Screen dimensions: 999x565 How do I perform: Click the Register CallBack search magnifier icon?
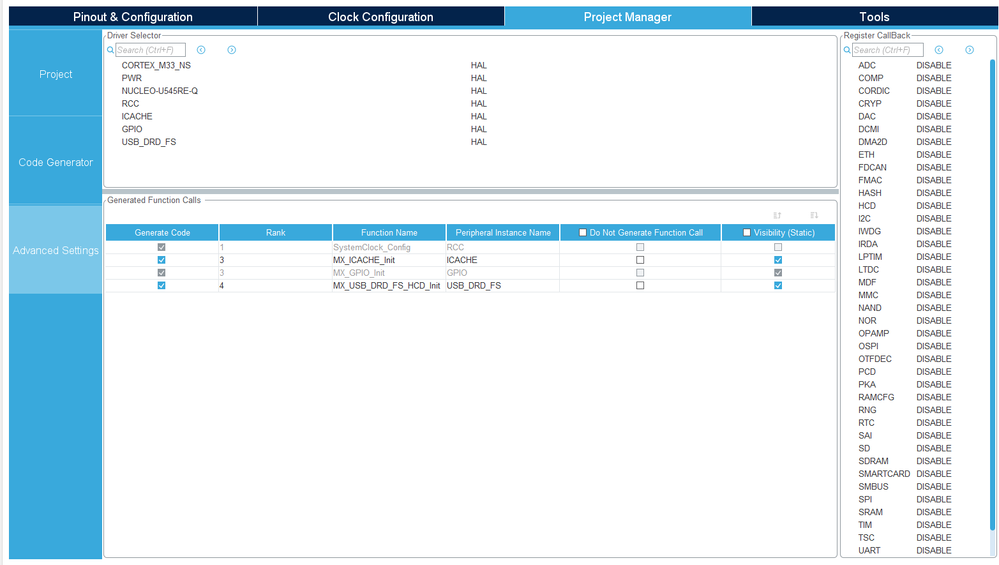click(x=847, y=50)
